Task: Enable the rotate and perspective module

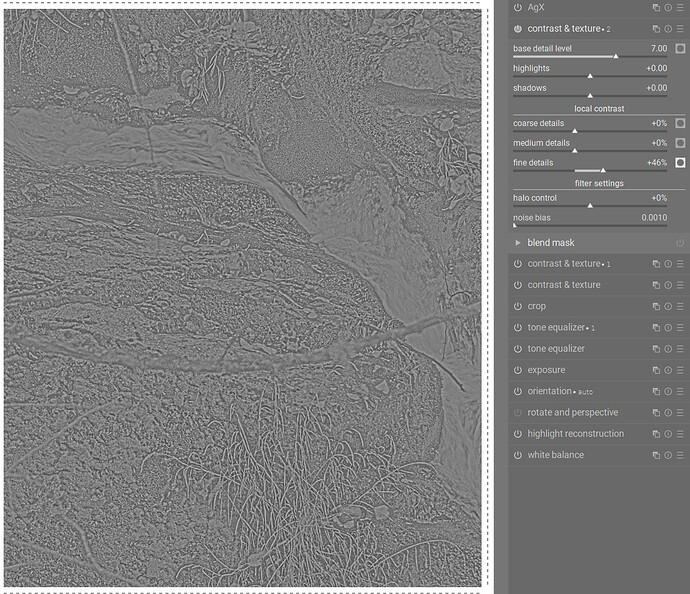Action: [x=518, y=412]
